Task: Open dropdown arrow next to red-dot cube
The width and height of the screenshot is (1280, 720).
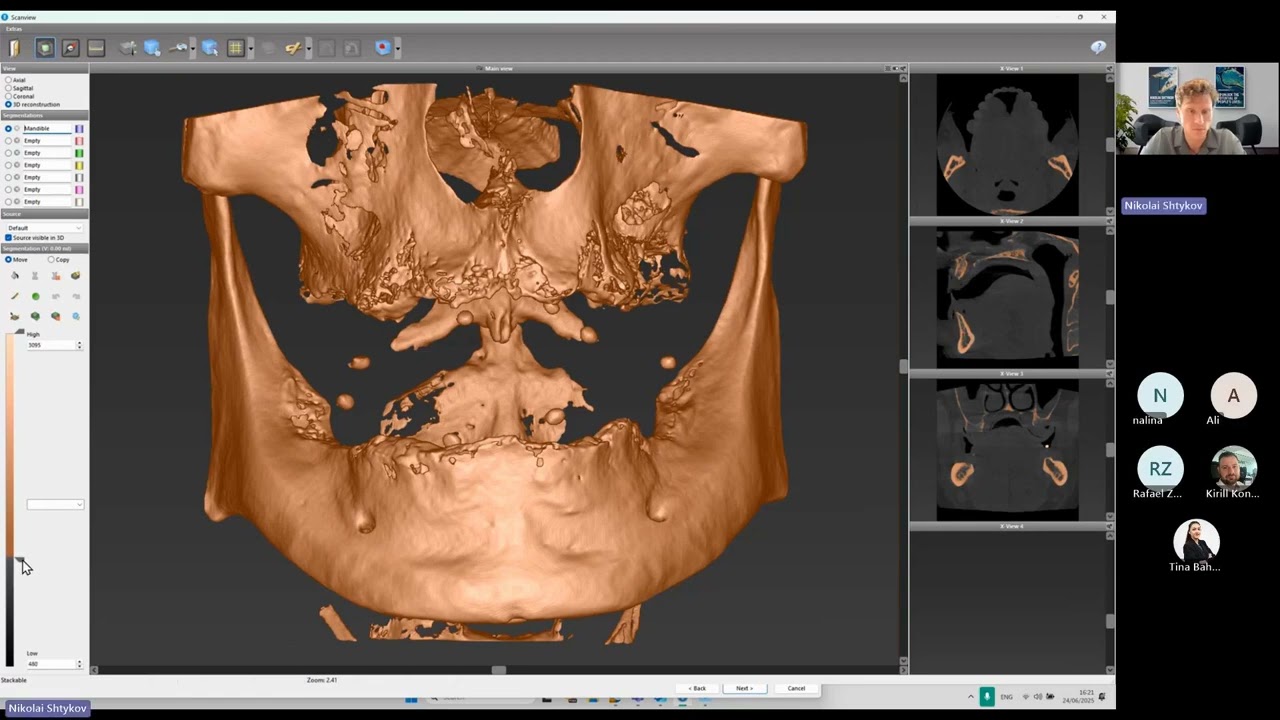Action: pos(397,48)
